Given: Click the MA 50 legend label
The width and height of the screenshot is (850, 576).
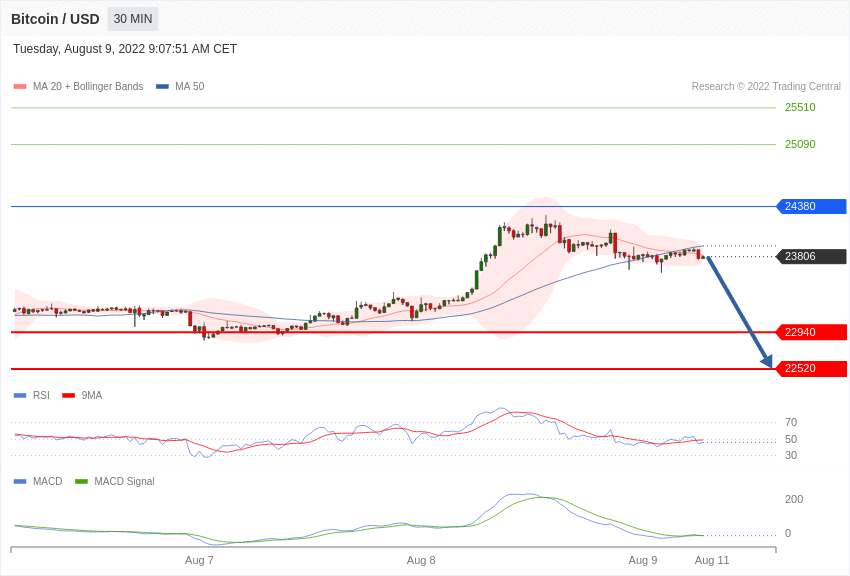Looking at the screenshot, I should (190, 86).
